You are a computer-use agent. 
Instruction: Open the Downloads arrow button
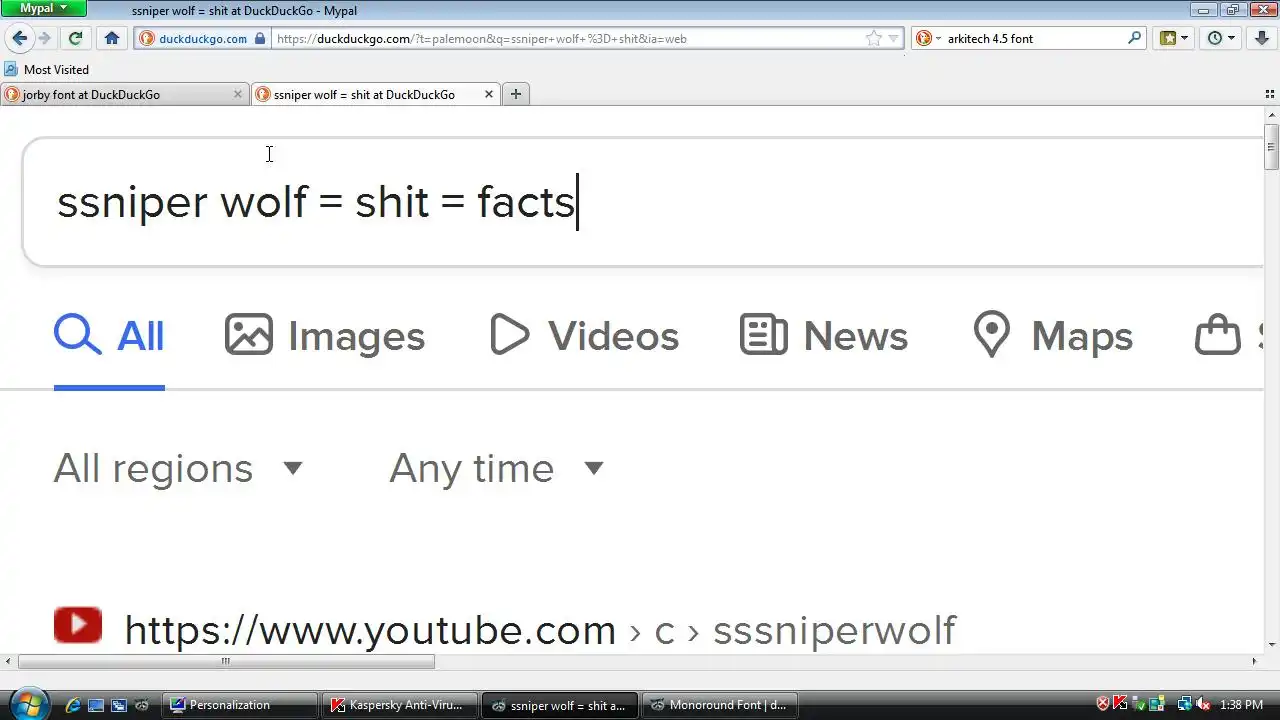1261,38
